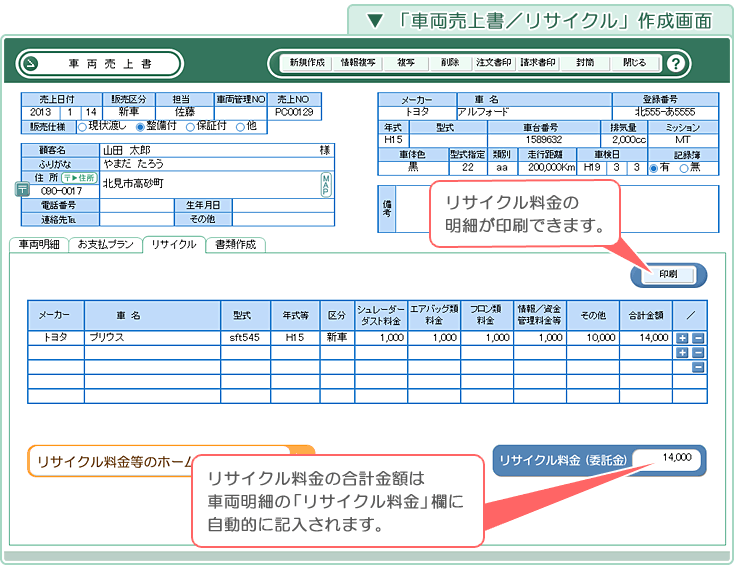Click the minus icon in the second table row
This screenshot has height=565, width=735.
pyautogui.click(x=698, y=353)
